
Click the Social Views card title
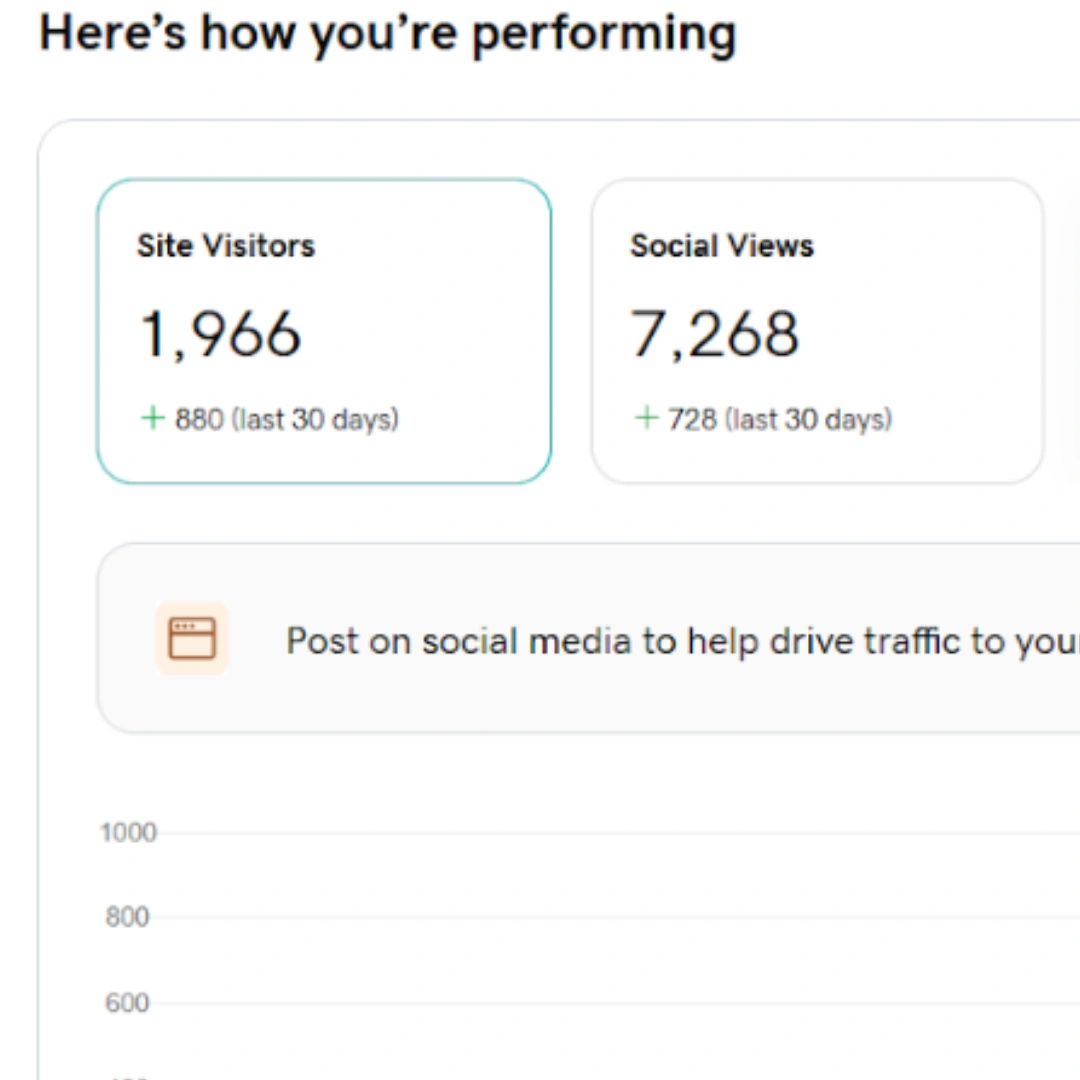click(722, 246)
